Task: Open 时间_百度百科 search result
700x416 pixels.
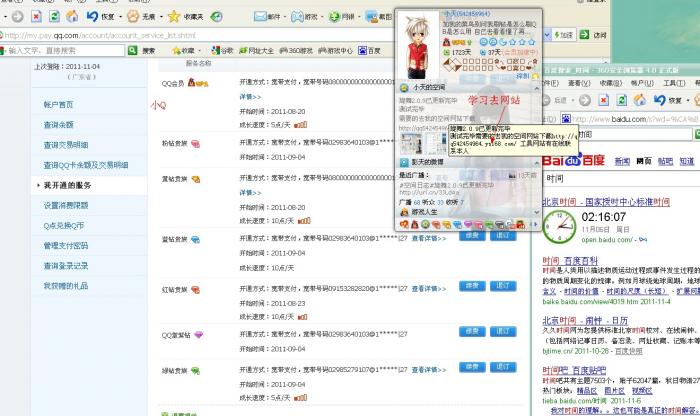Action: pos(570,261)
